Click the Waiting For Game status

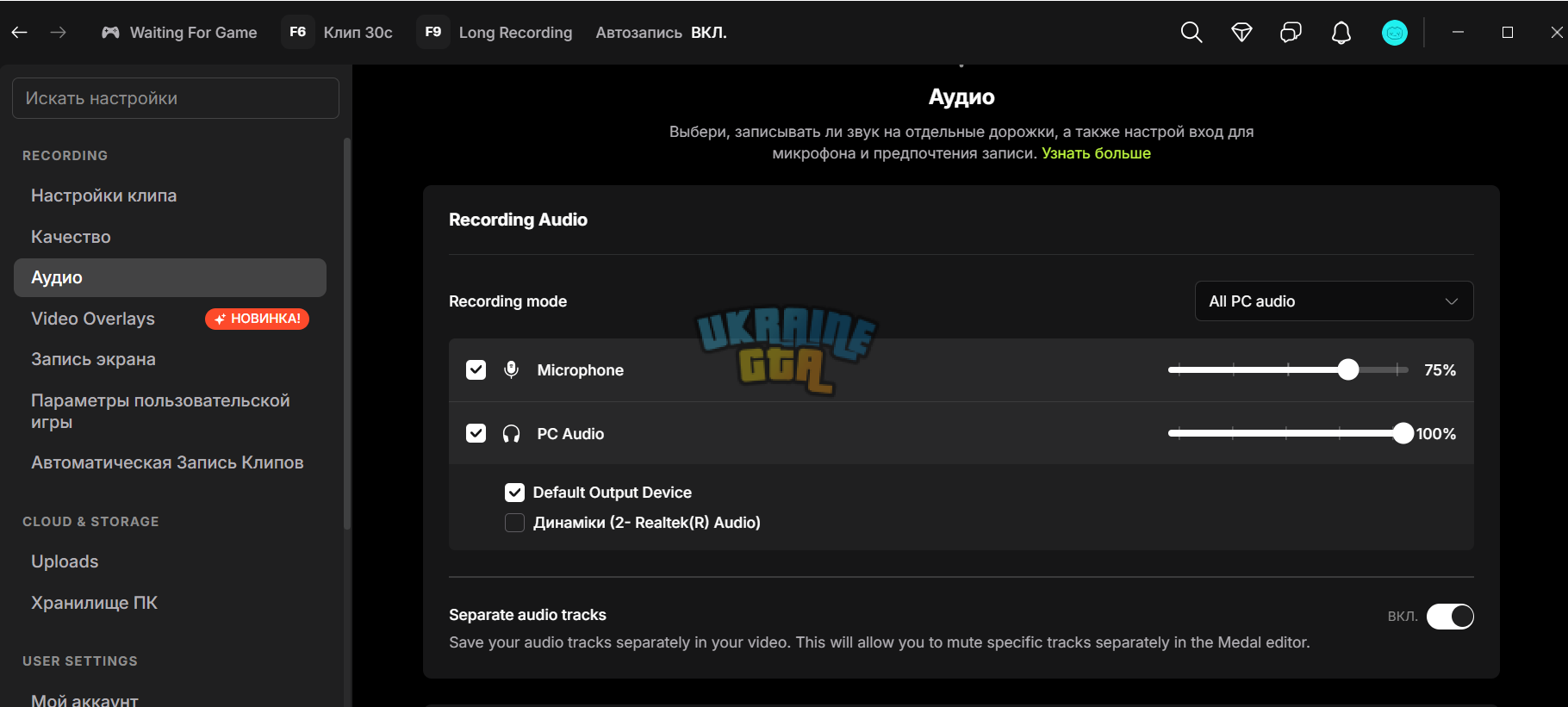pos(193,33)
